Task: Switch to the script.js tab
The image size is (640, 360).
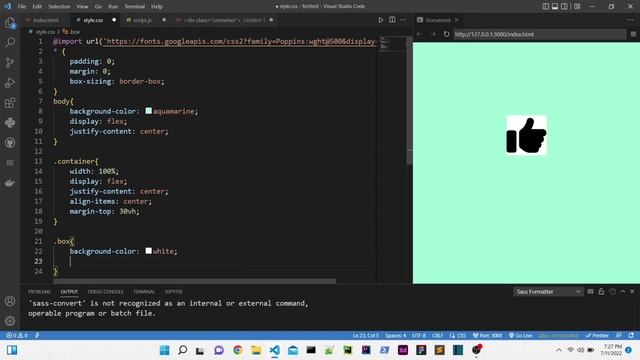Action: (142, 20)
